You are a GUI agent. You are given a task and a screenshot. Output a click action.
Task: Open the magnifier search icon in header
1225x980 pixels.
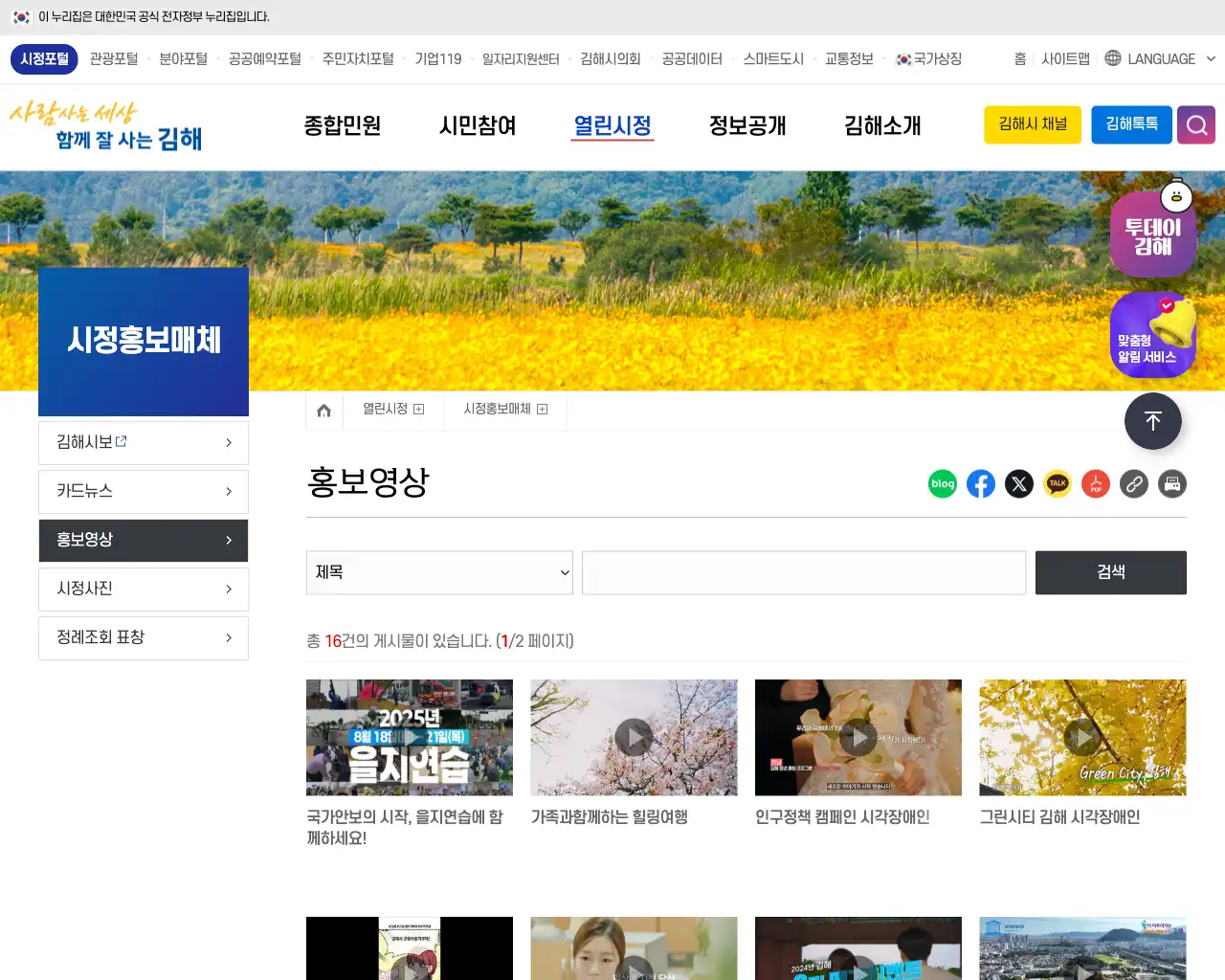point(1196,125)
